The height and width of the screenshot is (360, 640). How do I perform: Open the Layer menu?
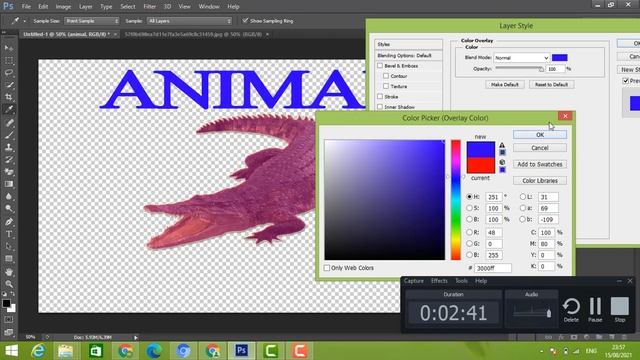[x=85, y=7]
